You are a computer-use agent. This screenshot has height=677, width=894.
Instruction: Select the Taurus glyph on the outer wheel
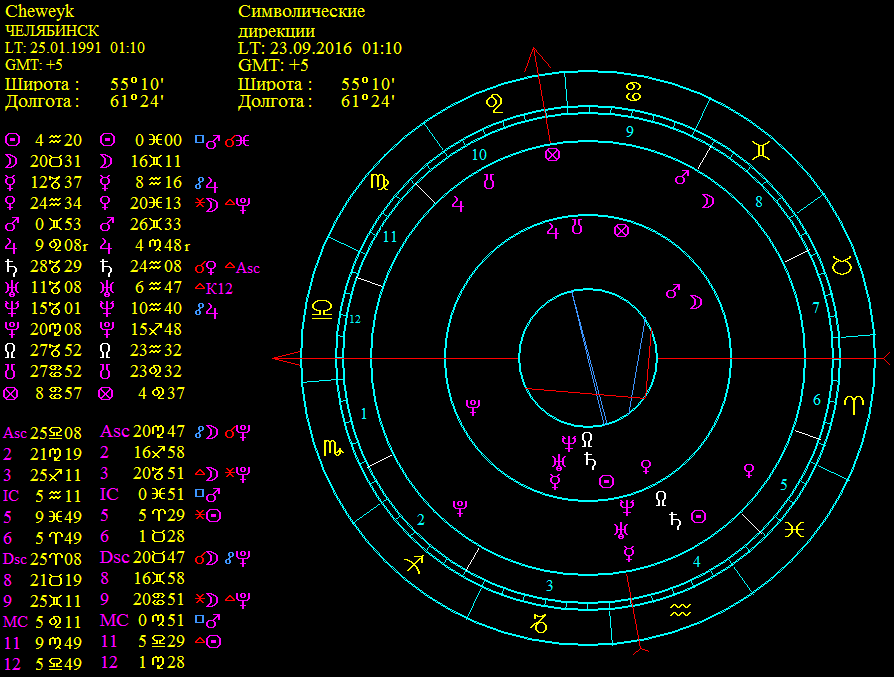[842, 265]
